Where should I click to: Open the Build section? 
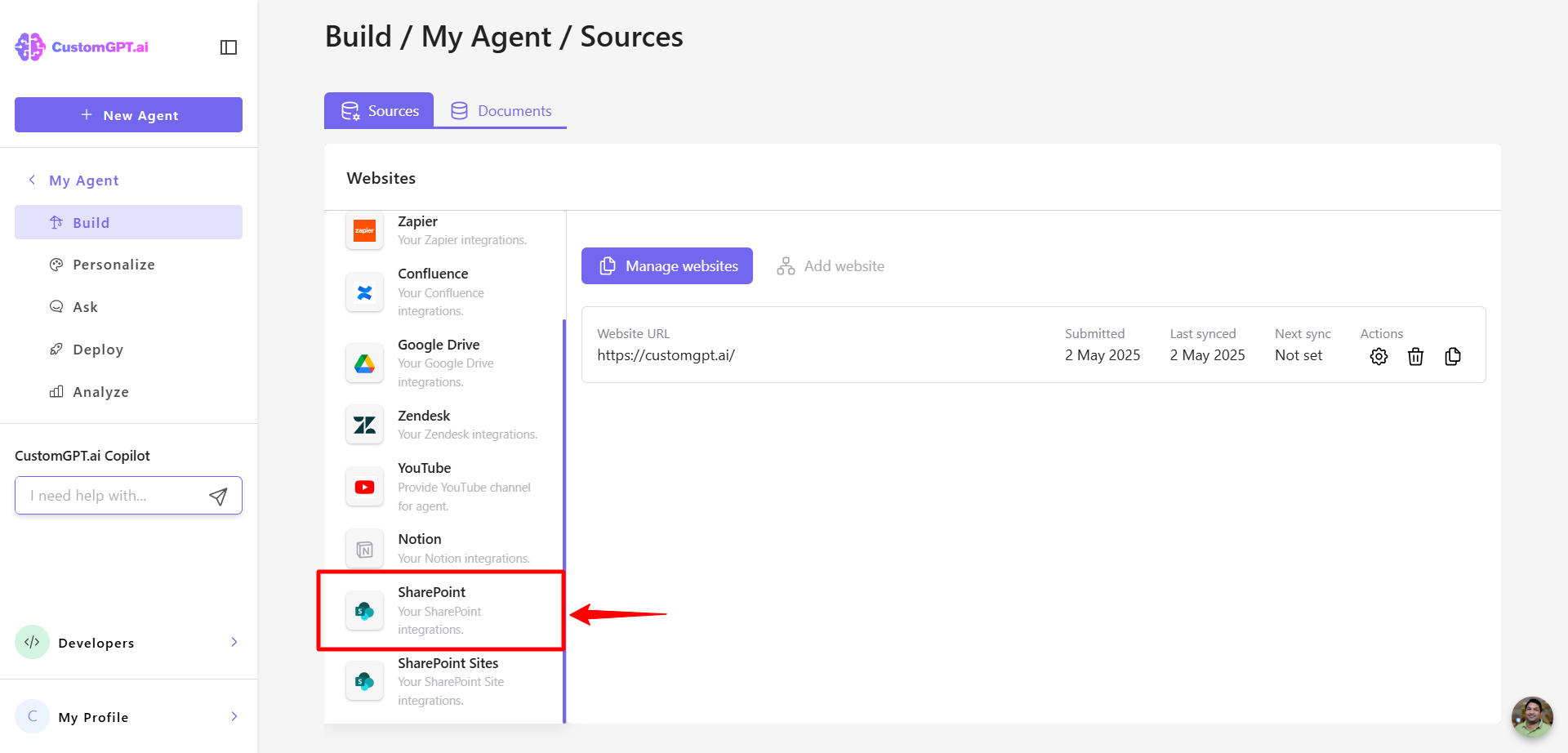click(x=128, y=222)
